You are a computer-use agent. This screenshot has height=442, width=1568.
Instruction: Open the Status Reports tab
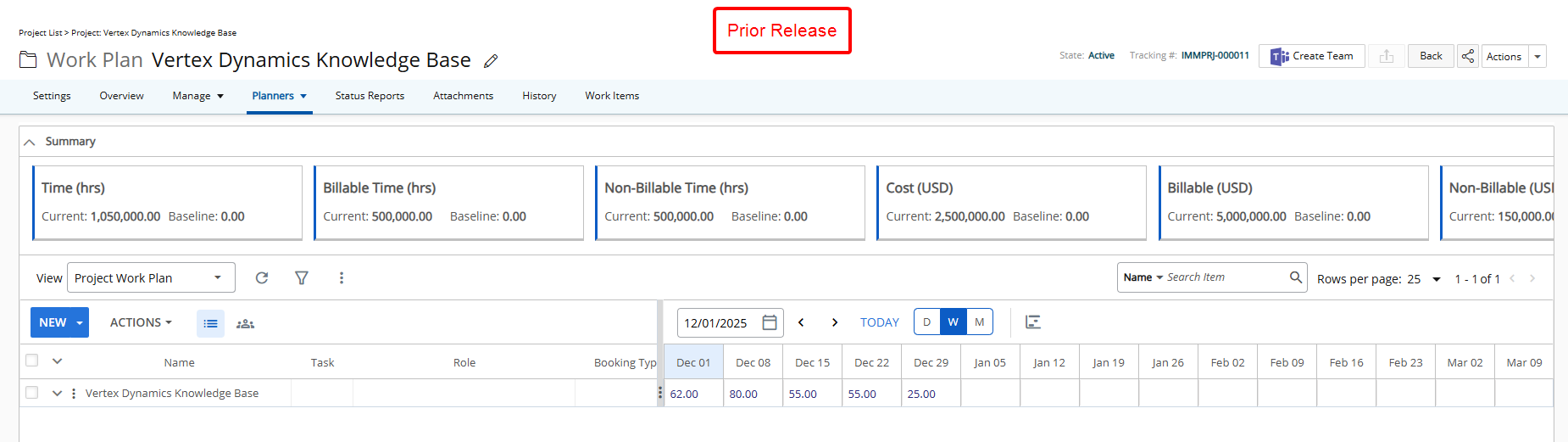370,96
